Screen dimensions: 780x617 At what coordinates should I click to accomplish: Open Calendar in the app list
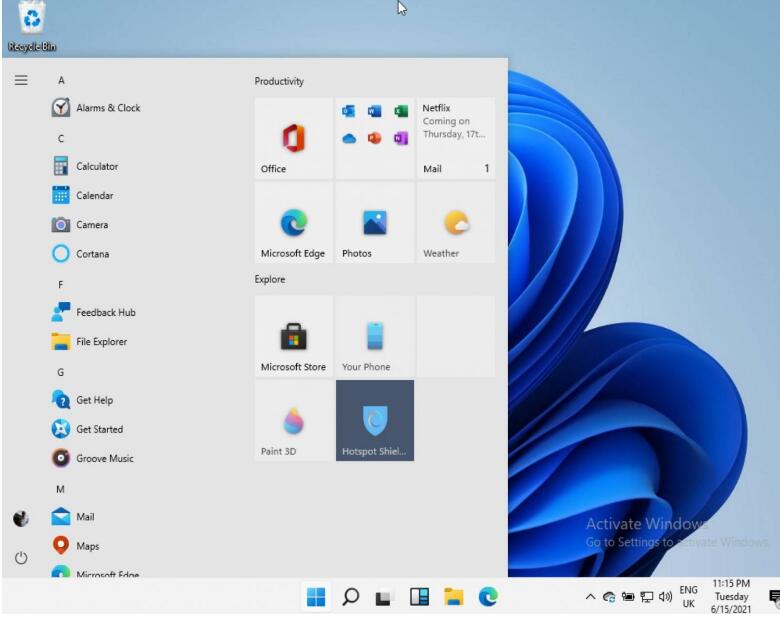(x=83, y=196)
